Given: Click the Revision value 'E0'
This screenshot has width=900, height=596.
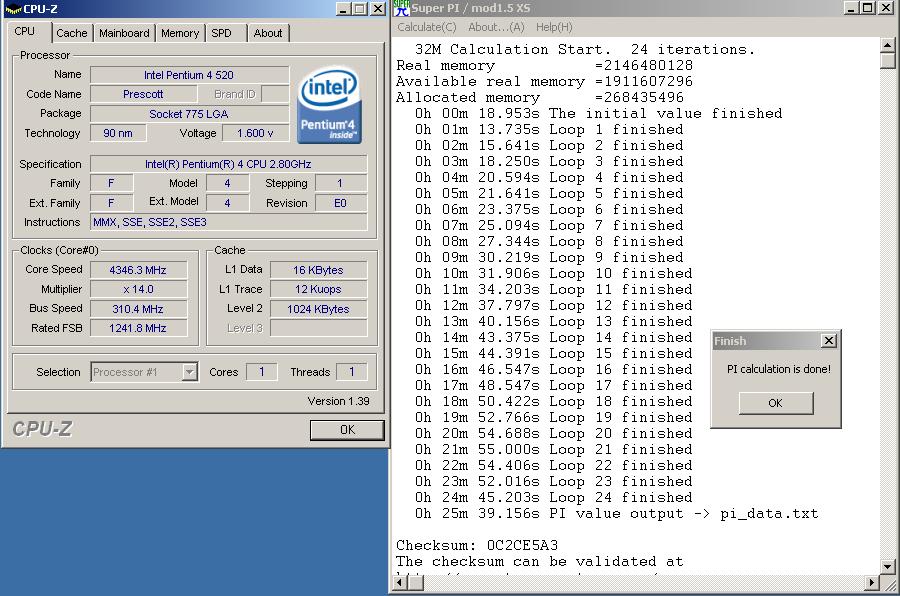Looking at the screenshot, I should pos(340,203).
